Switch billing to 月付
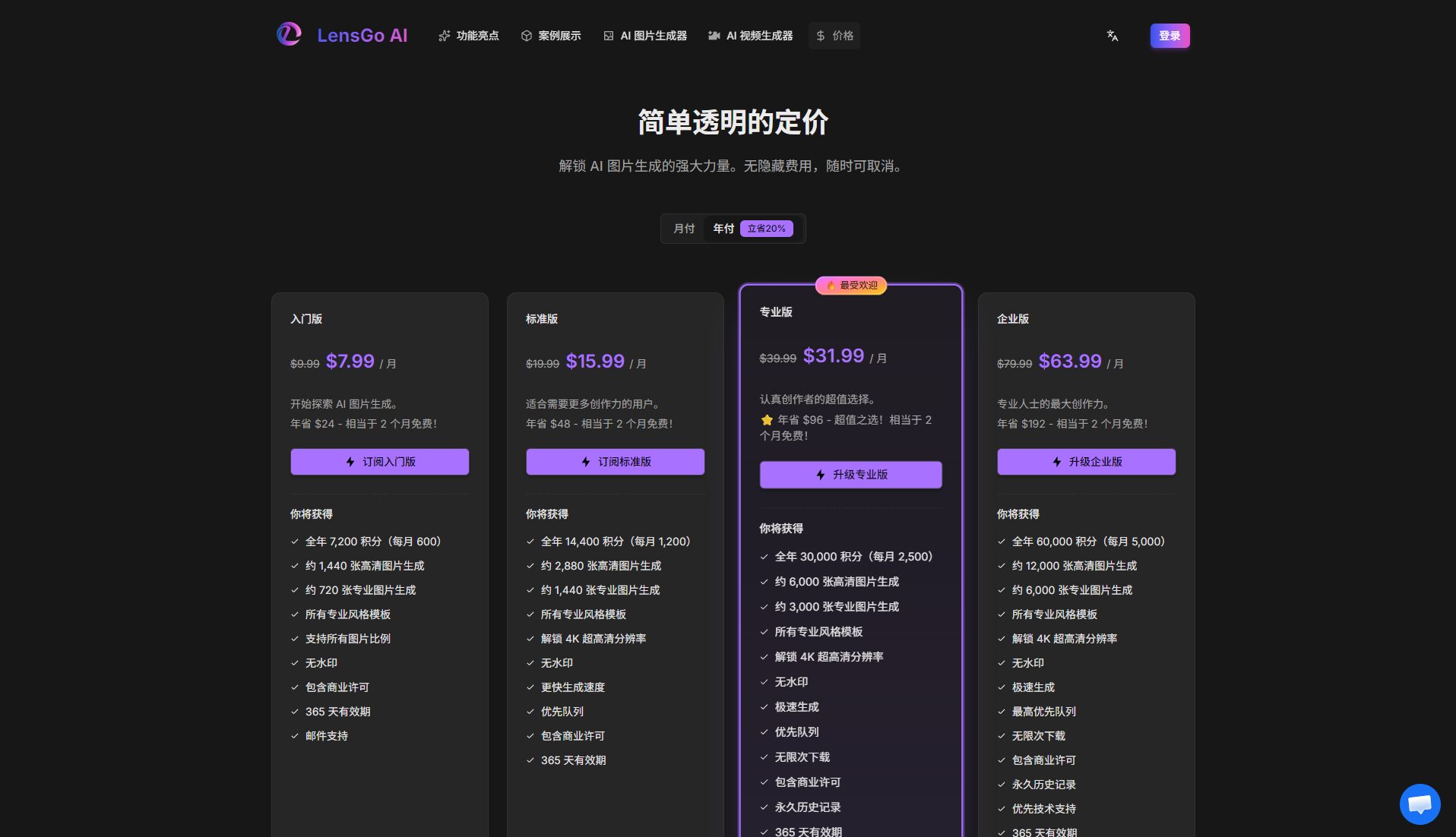 683,228
